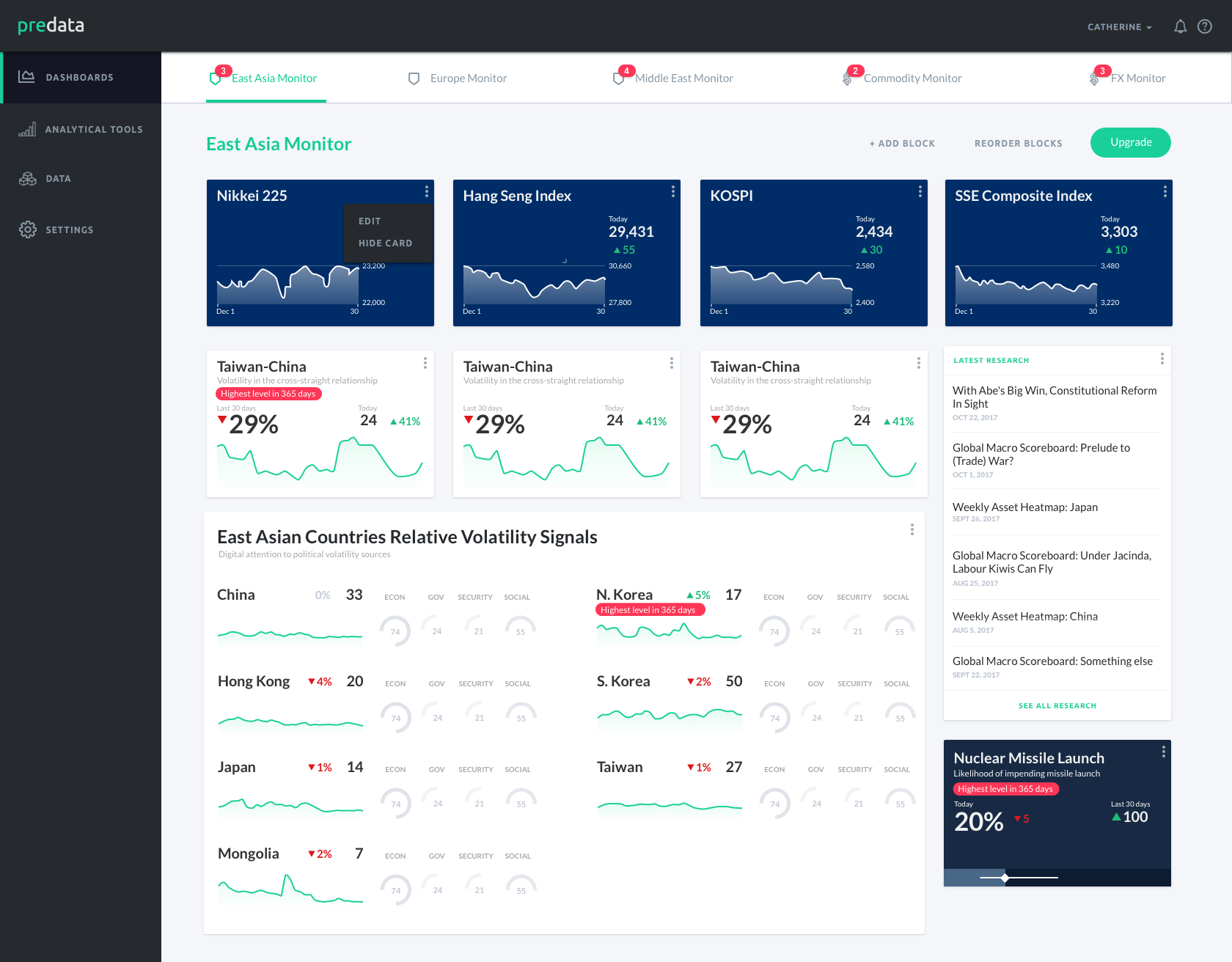Open Under Jacinda Labour Kiwis article
Screen dimensions: 1232x962
[x=1052, y=562]
